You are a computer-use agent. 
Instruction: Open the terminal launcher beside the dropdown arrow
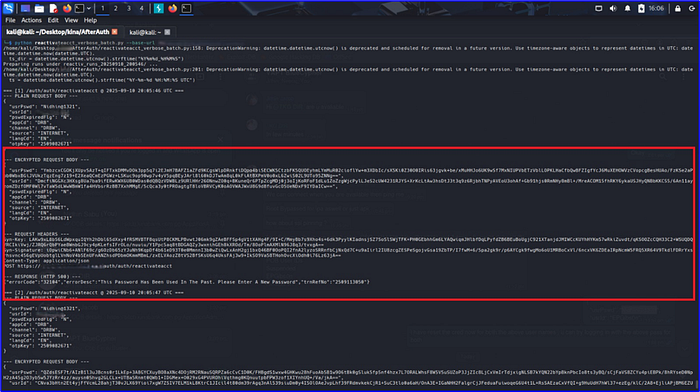coord(79,8)
